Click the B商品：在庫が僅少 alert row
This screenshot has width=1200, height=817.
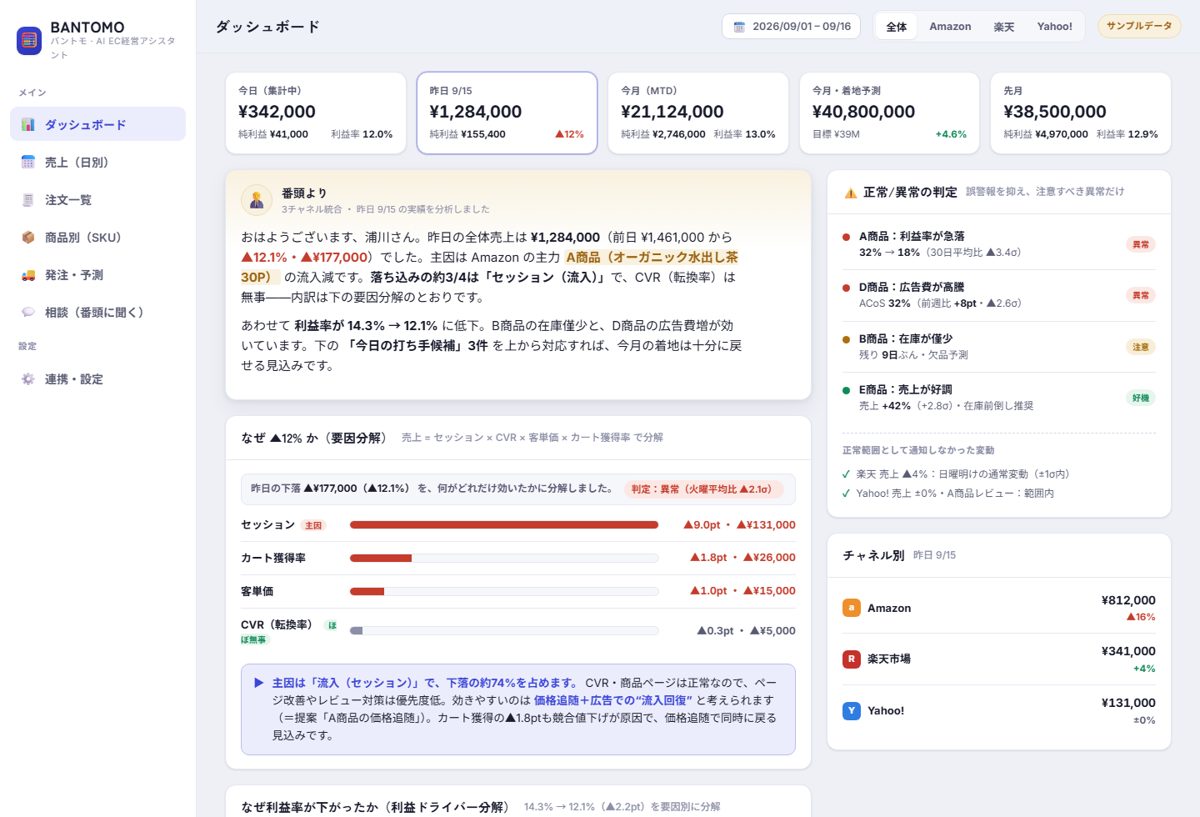point(999,347)
